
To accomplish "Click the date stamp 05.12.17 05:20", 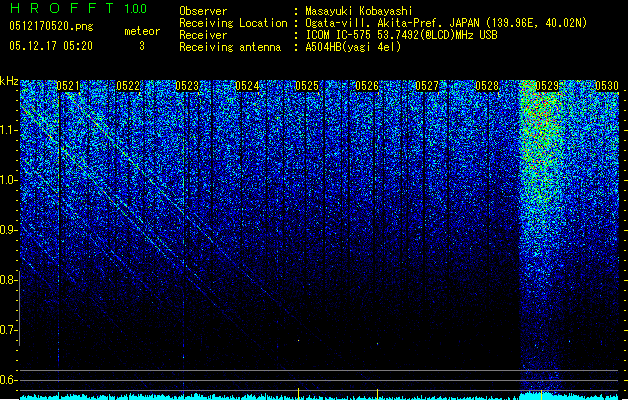I will point(51,46).
